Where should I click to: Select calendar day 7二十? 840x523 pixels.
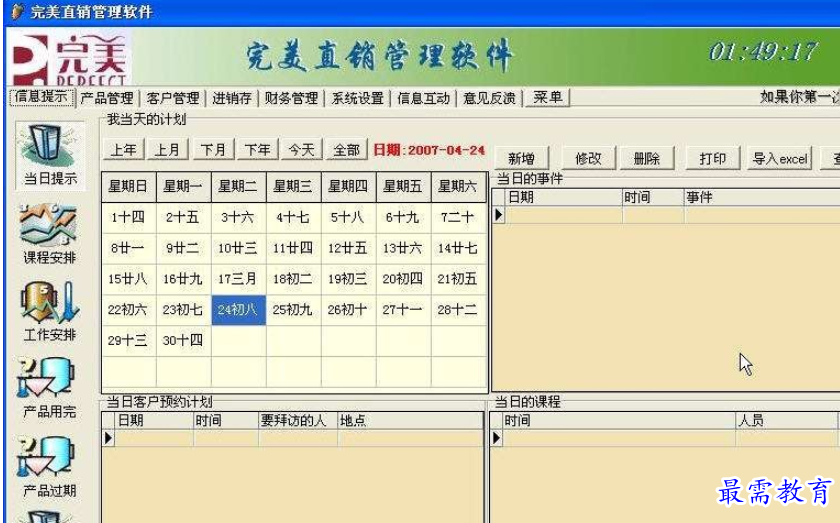458,218
